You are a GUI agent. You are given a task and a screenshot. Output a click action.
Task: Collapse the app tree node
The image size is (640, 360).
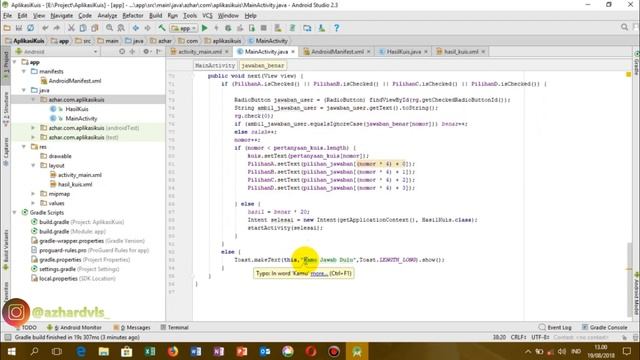click(x=15, y=62)
